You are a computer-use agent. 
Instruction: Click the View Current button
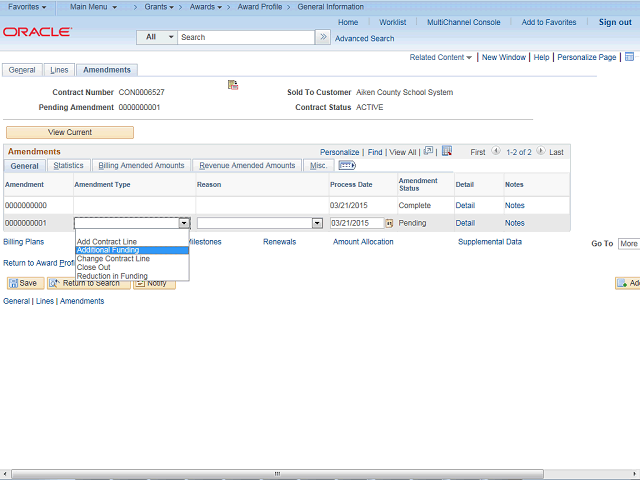tap(70, 132)
